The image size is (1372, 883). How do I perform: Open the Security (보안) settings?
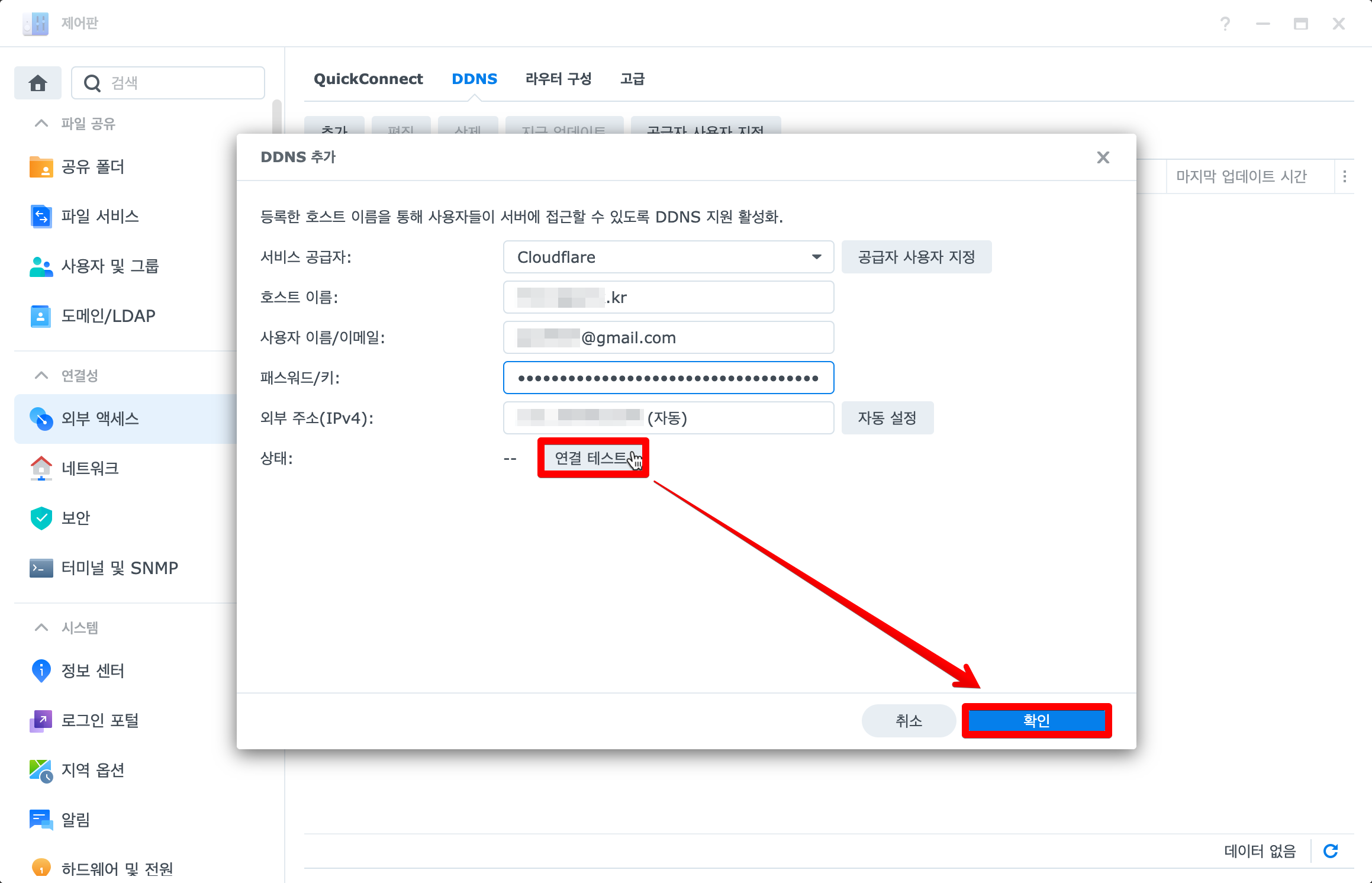point(76,518)
